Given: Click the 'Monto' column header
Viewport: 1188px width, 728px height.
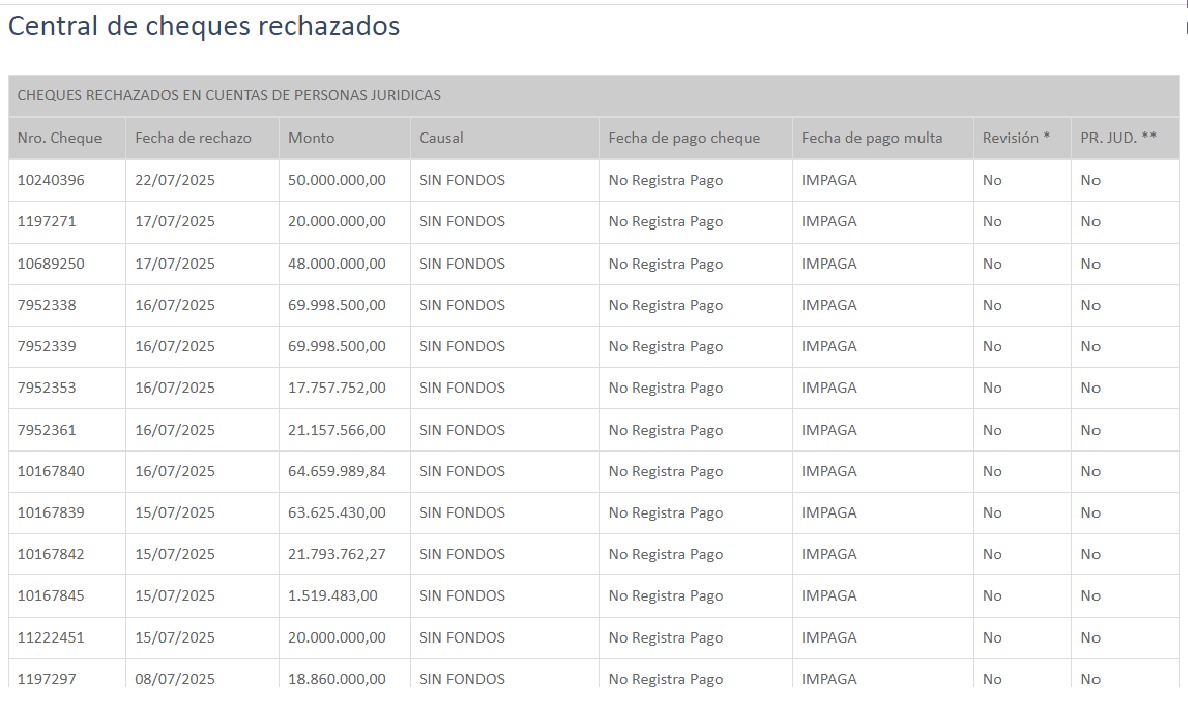Looking at the screenshot, I should click(311, 138).
